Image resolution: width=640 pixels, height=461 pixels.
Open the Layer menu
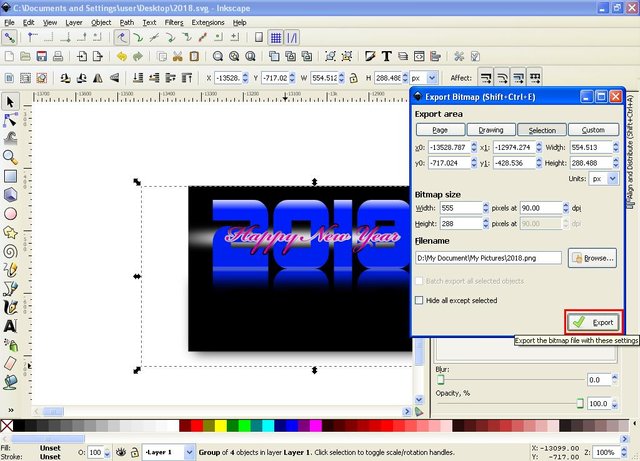[74, 22]
